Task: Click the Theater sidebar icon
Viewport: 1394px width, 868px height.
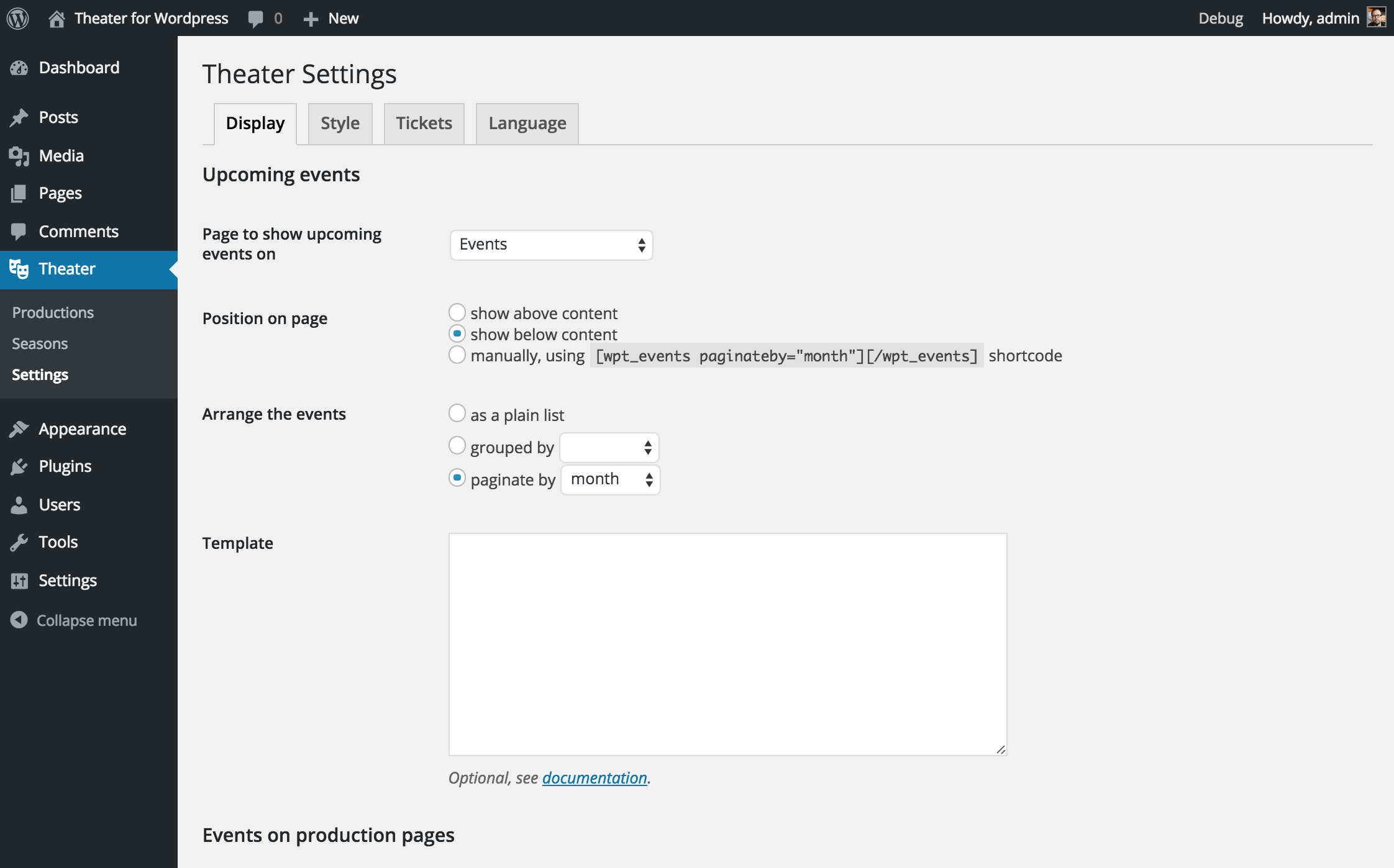Action: point(20,268)
